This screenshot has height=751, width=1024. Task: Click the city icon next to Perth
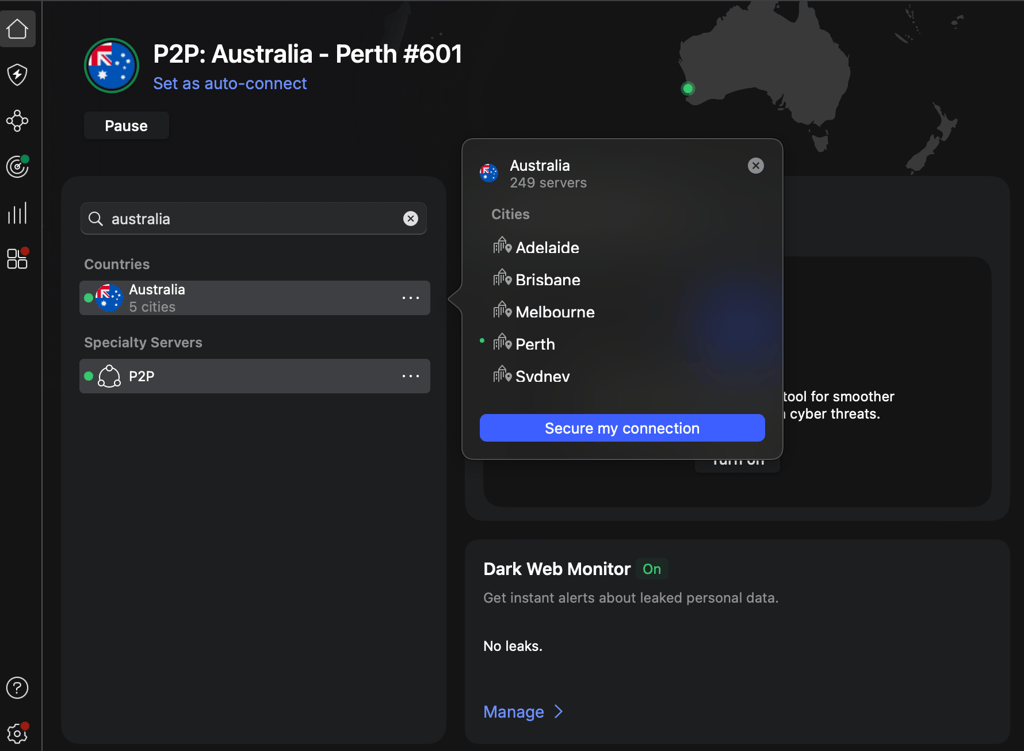(502, 342)
